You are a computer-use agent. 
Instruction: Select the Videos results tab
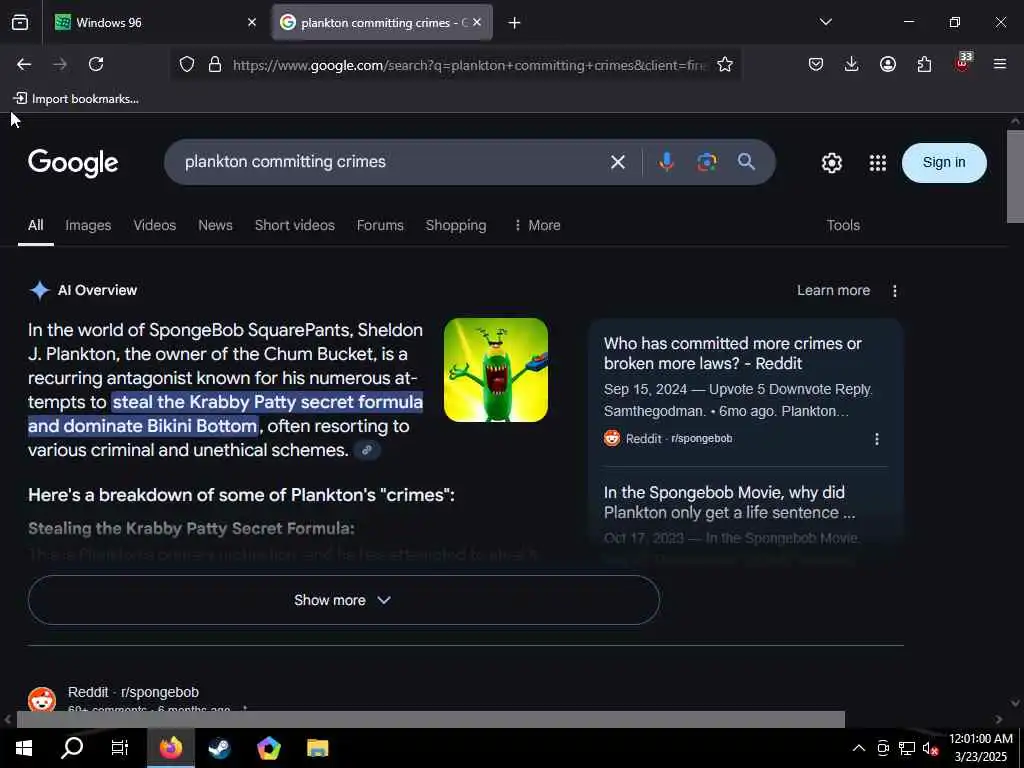(155, 225)
